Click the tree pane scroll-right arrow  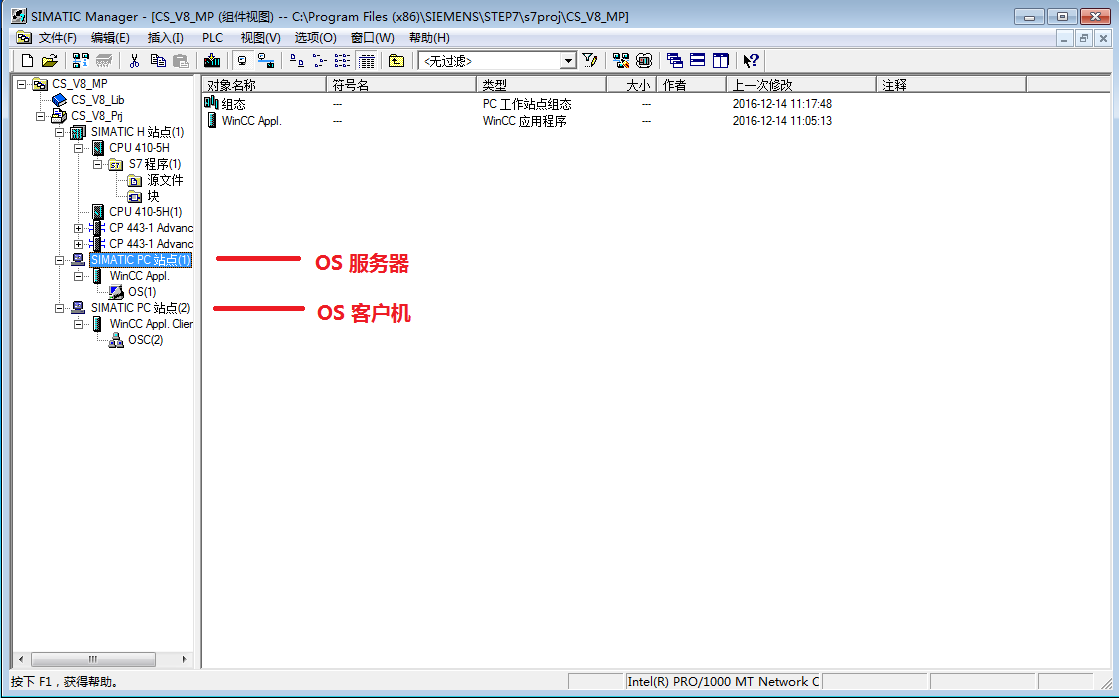(x=184, y=659)
